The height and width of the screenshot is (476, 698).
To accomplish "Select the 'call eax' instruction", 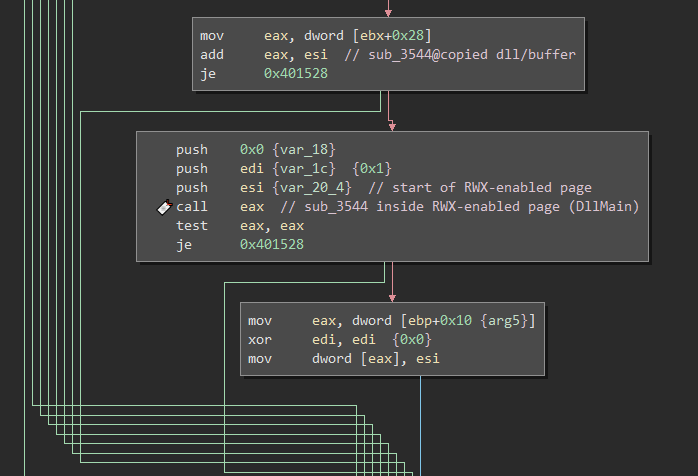I will (220, 207).
